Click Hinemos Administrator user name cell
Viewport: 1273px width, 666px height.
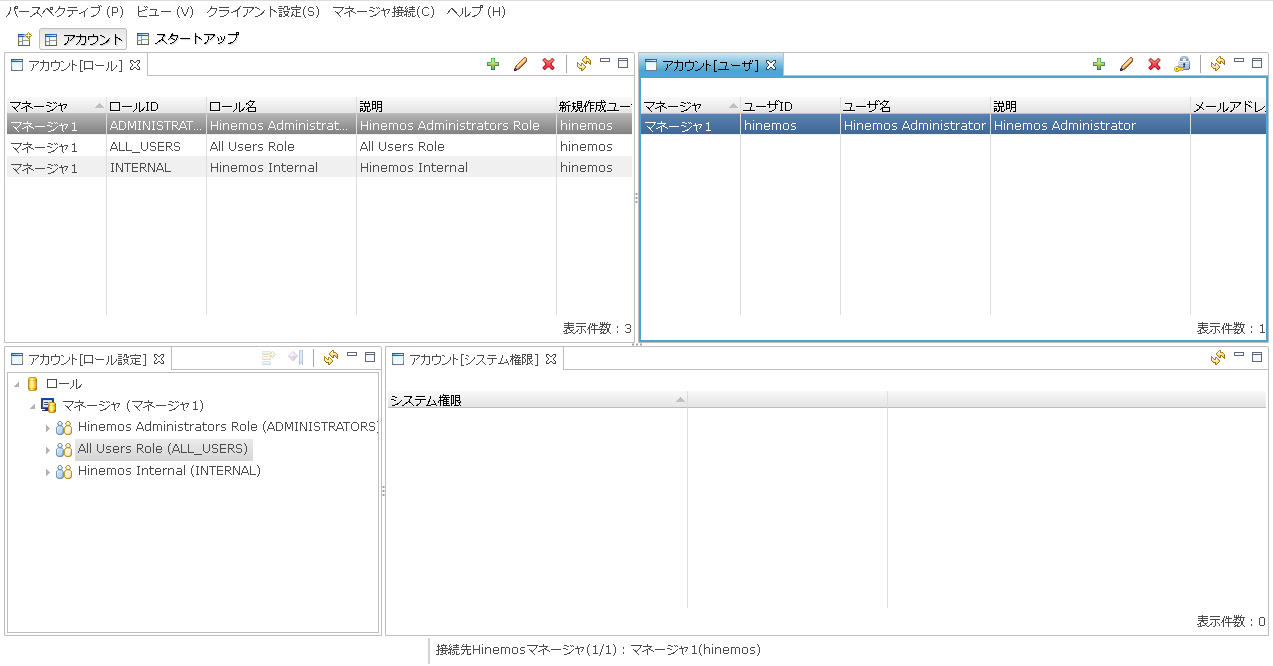915,126
